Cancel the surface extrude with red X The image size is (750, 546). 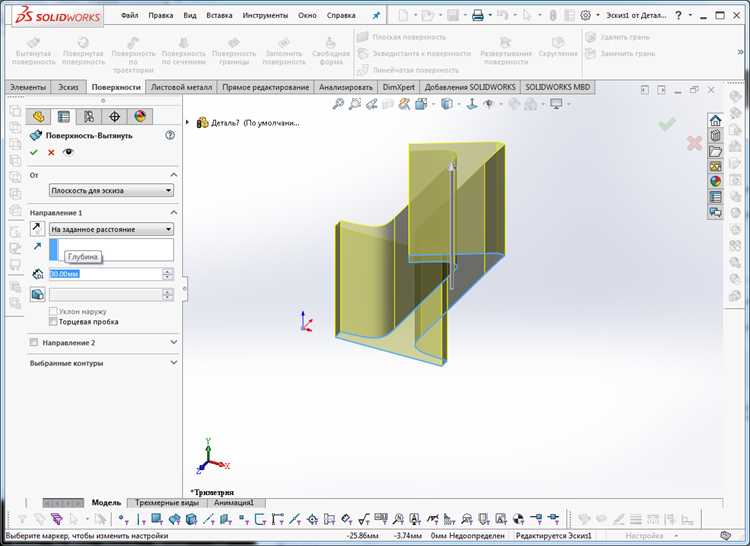[51, 153]
